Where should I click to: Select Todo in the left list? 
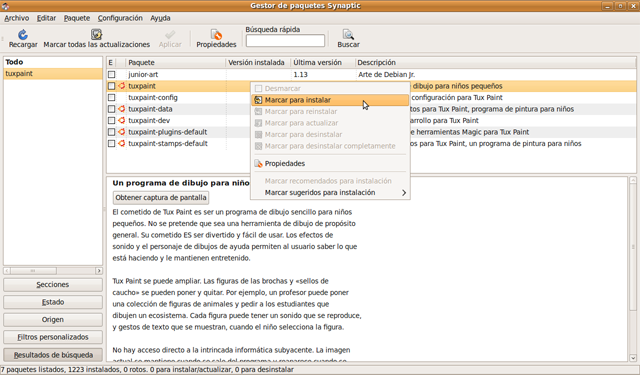coord(53,62)
